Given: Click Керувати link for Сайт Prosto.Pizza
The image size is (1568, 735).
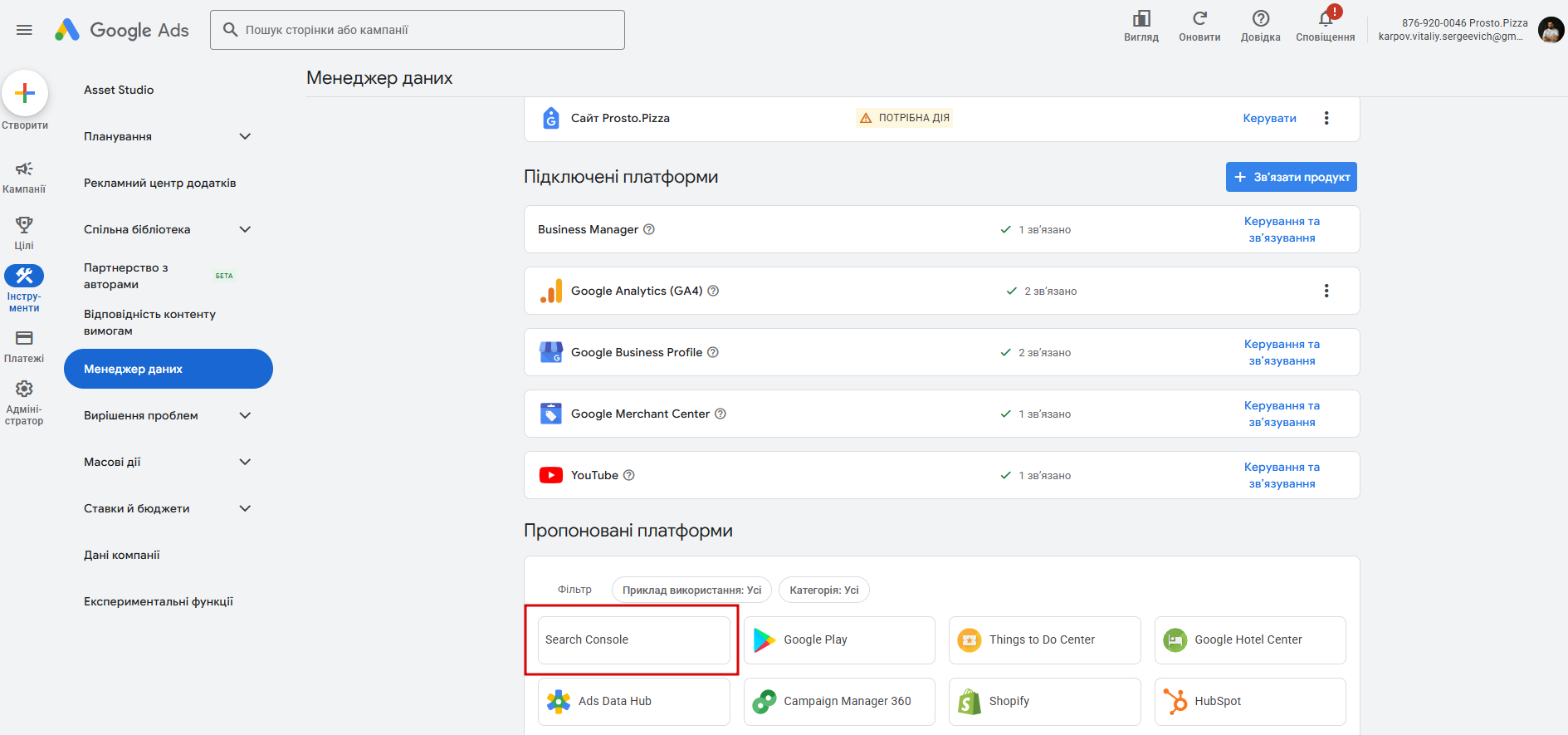Looking at the screenshot, I should click(1269, 118).
